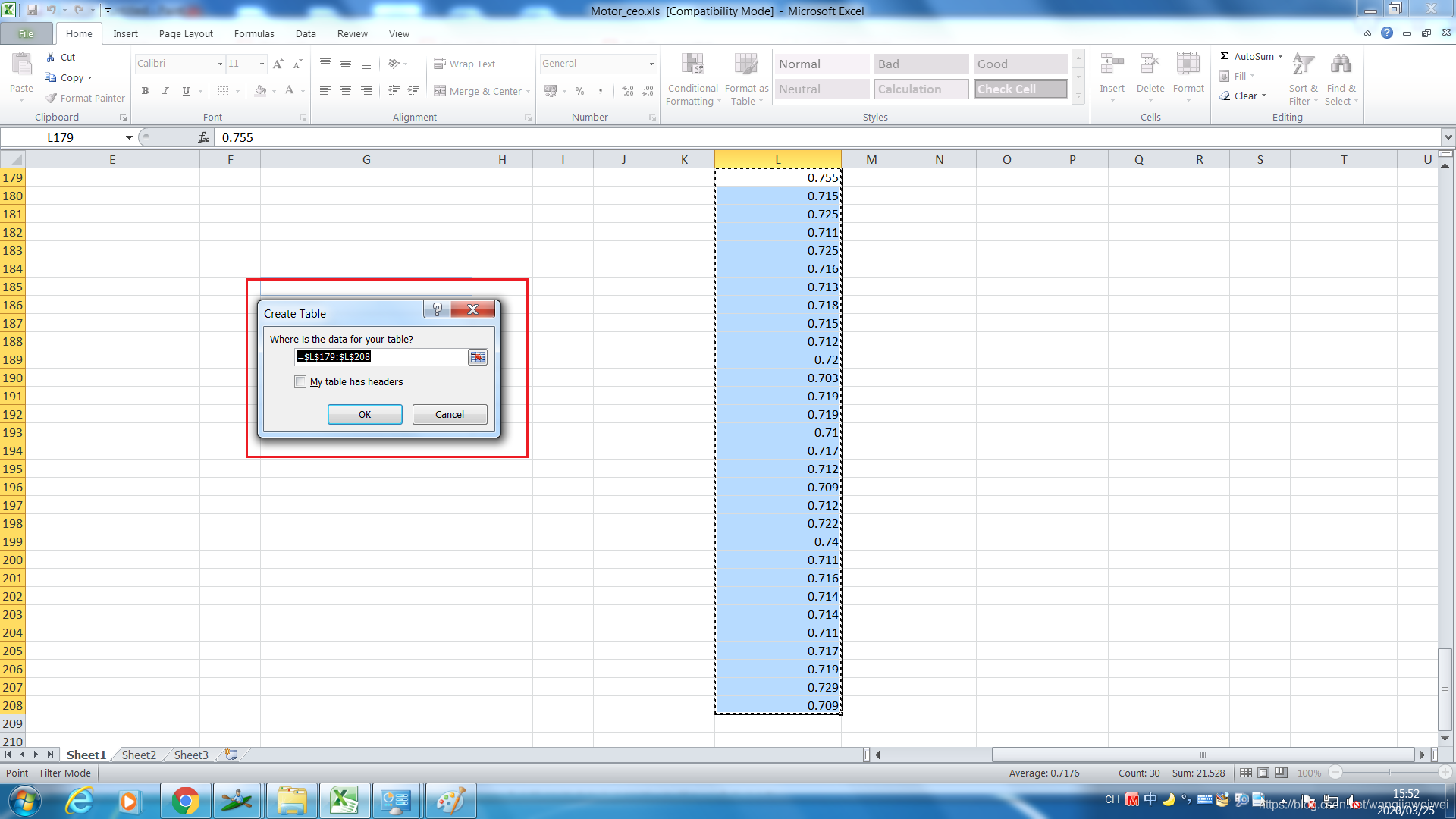This screenshot has width=1456, height=819.
Task: Cancel the Create Table dialog
Action: 449,414
